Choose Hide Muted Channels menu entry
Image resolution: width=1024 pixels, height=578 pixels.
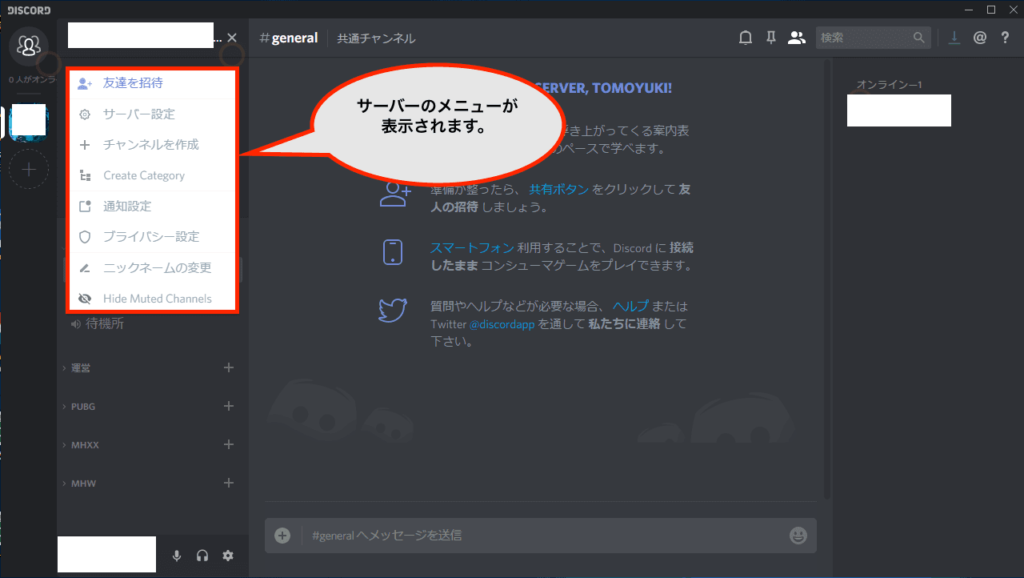157,299
